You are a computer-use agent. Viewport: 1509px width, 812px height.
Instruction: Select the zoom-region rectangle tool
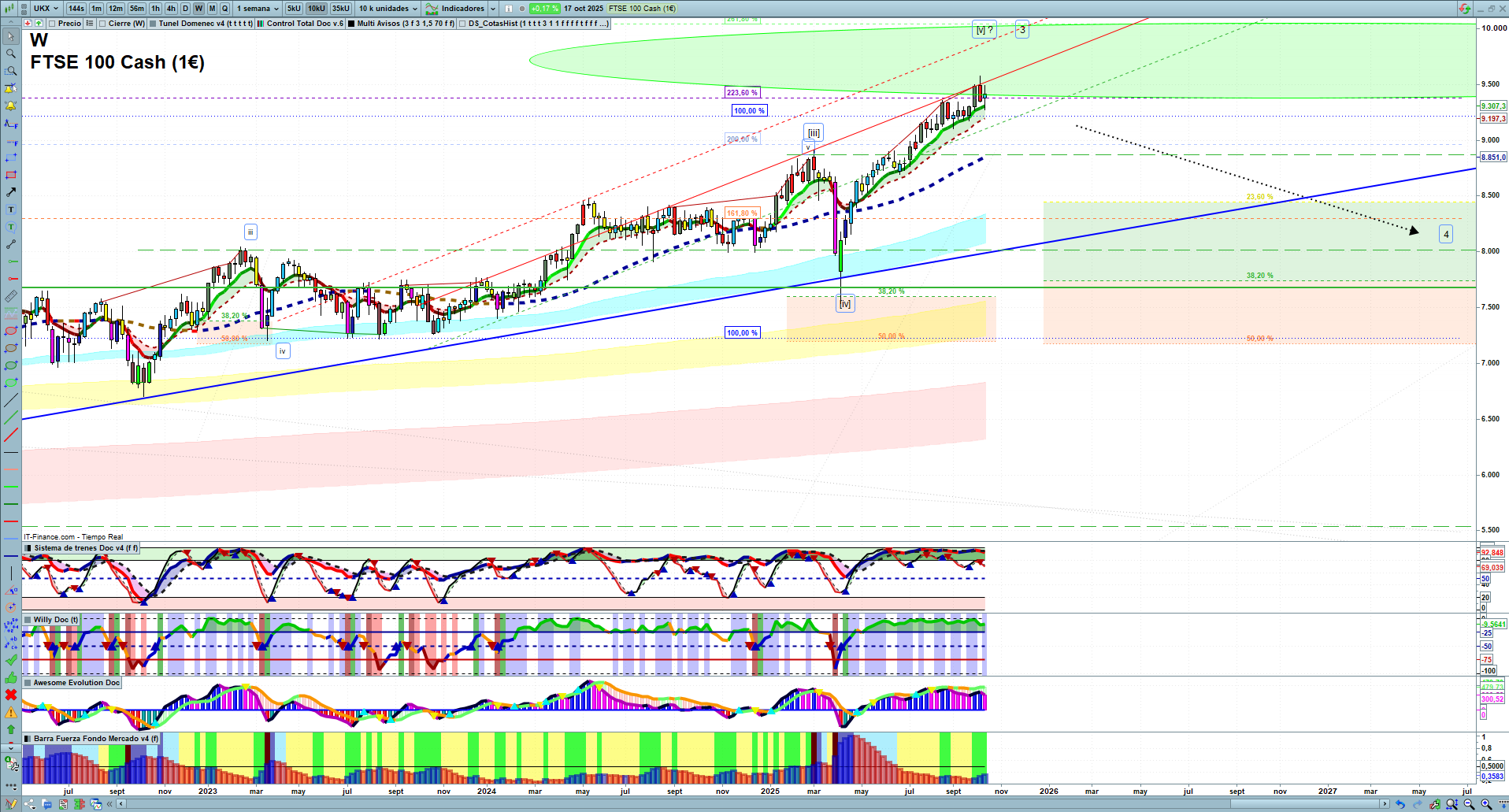pos(11,71)
